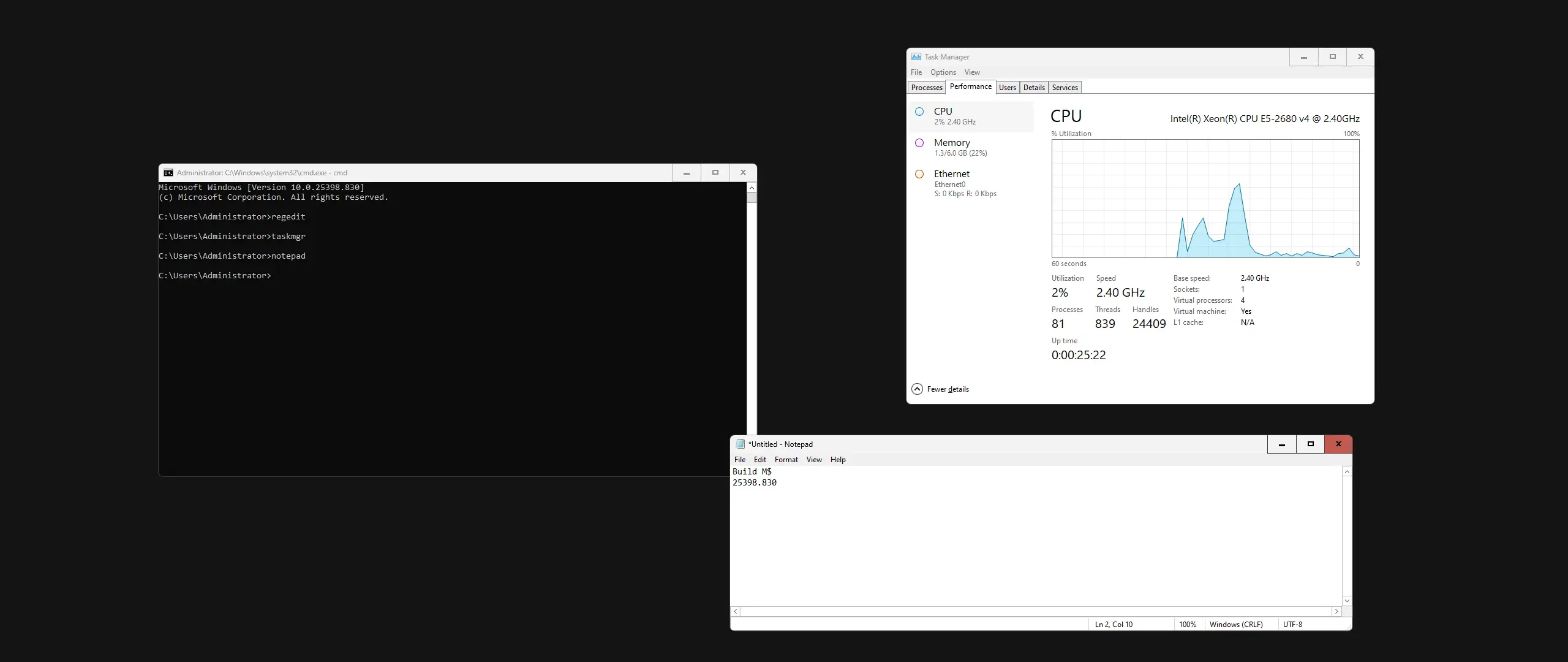Open the Details tab
This screenshot has width=1568, height=662.
(x=1034, y=88)
